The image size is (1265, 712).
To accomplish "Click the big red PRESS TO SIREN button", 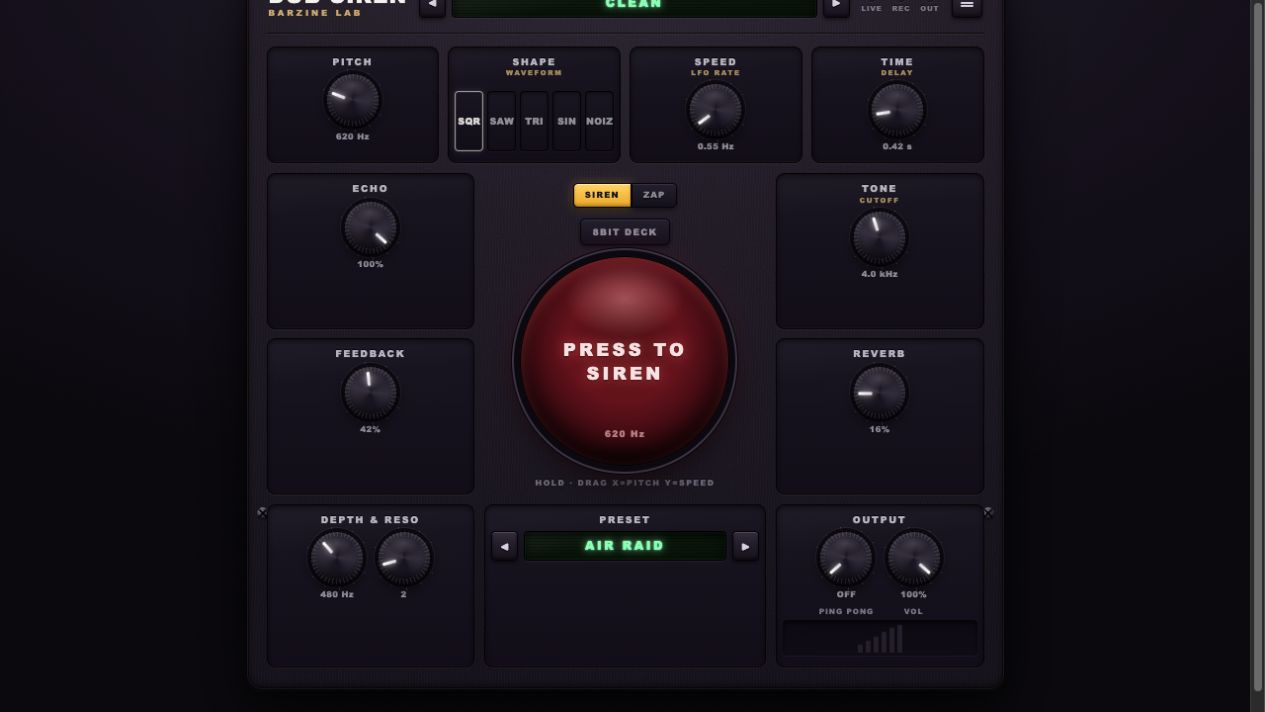I will (625, 361).
